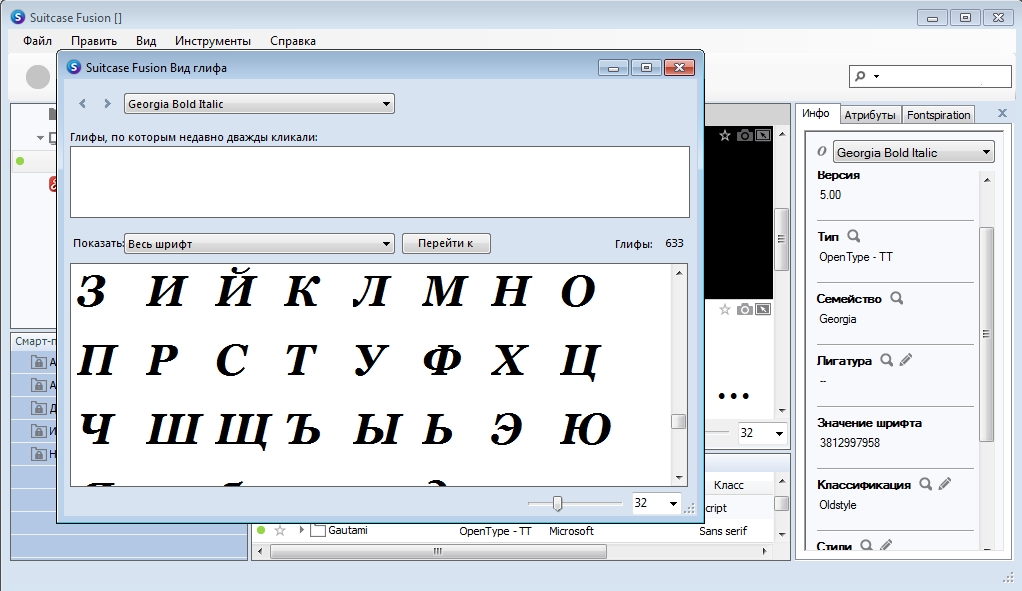Viewport: 1022px width, 591px height.
Task: Click the recently double-clicked glyphs box
Action: coord(380,182)
